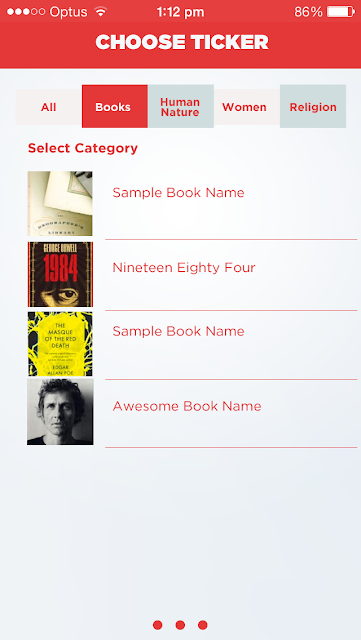Tap the Choose Ticker header title
361x640 pixels.
pyautogui.click(x=182, y=42)
